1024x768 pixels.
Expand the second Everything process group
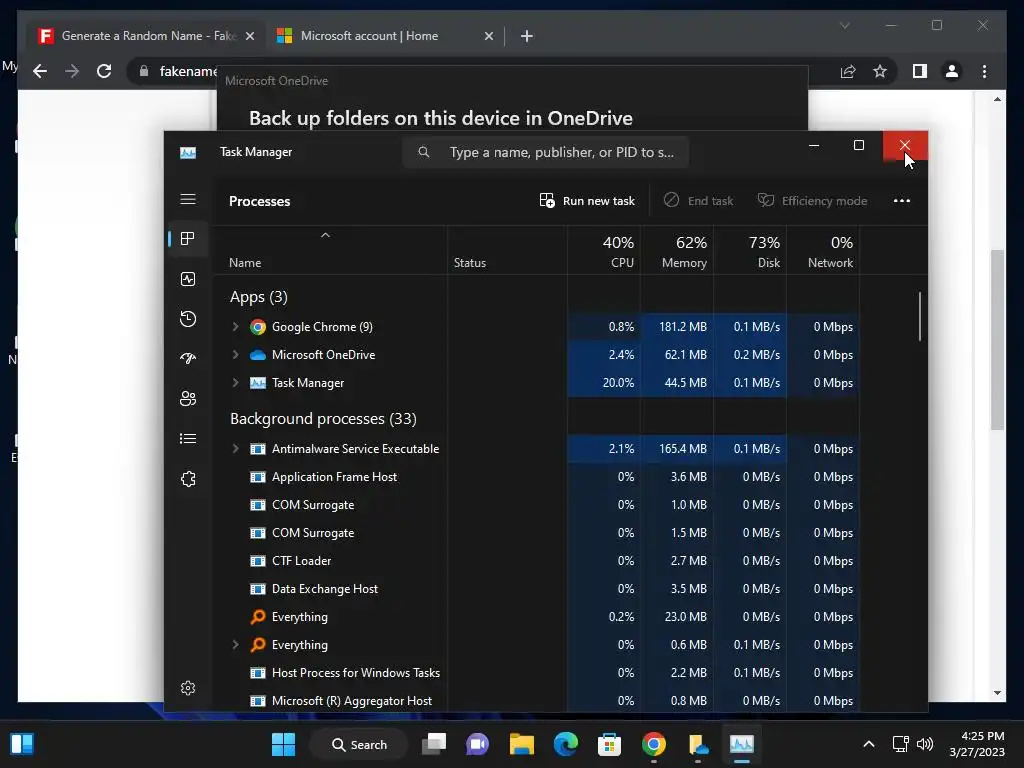236,645
